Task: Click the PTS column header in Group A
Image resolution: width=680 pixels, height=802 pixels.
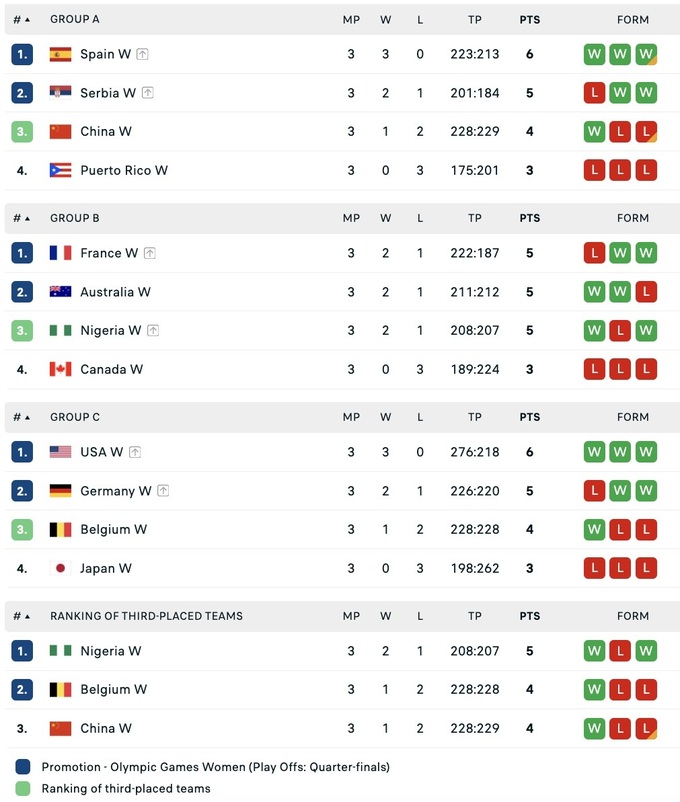Action: click(x=530, y=19)
